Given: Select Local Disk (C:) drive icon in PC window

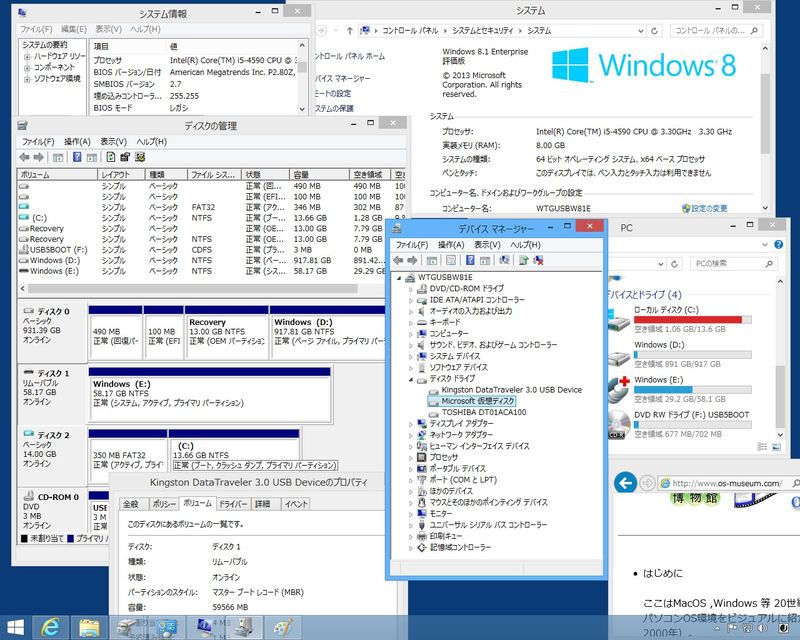Looking at the screenshot, I should [619, 319].
